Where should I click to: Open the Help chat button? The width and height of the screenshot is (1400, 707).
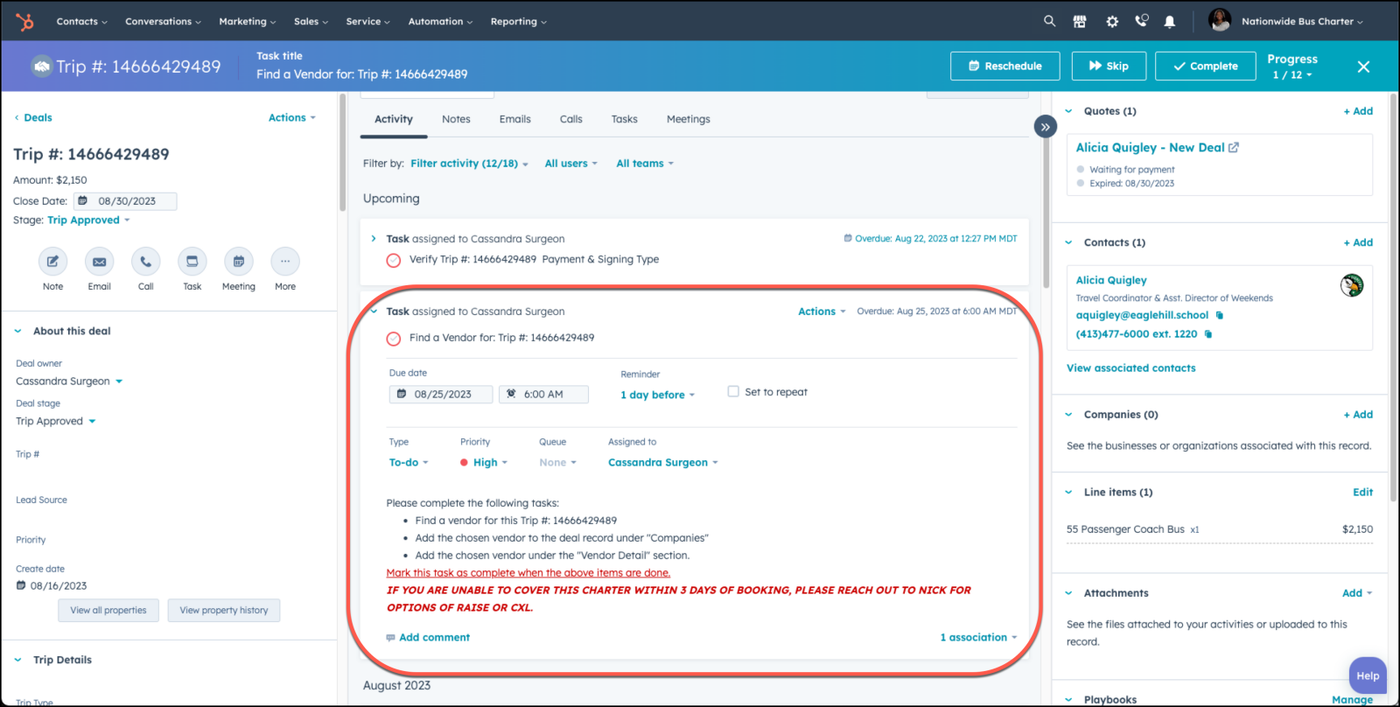tap(1367, 676)
